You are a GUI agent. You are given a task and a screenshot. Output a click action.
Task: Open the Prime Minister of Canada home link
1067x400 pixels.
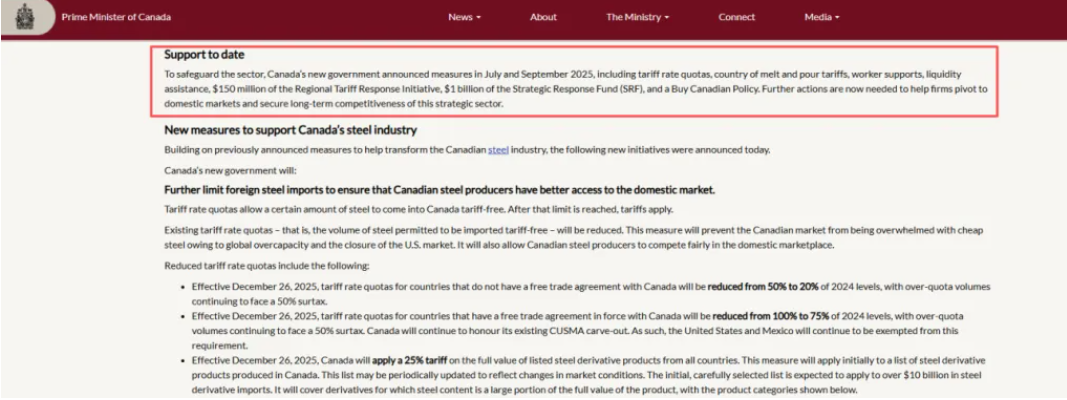[x=116, y=17]
